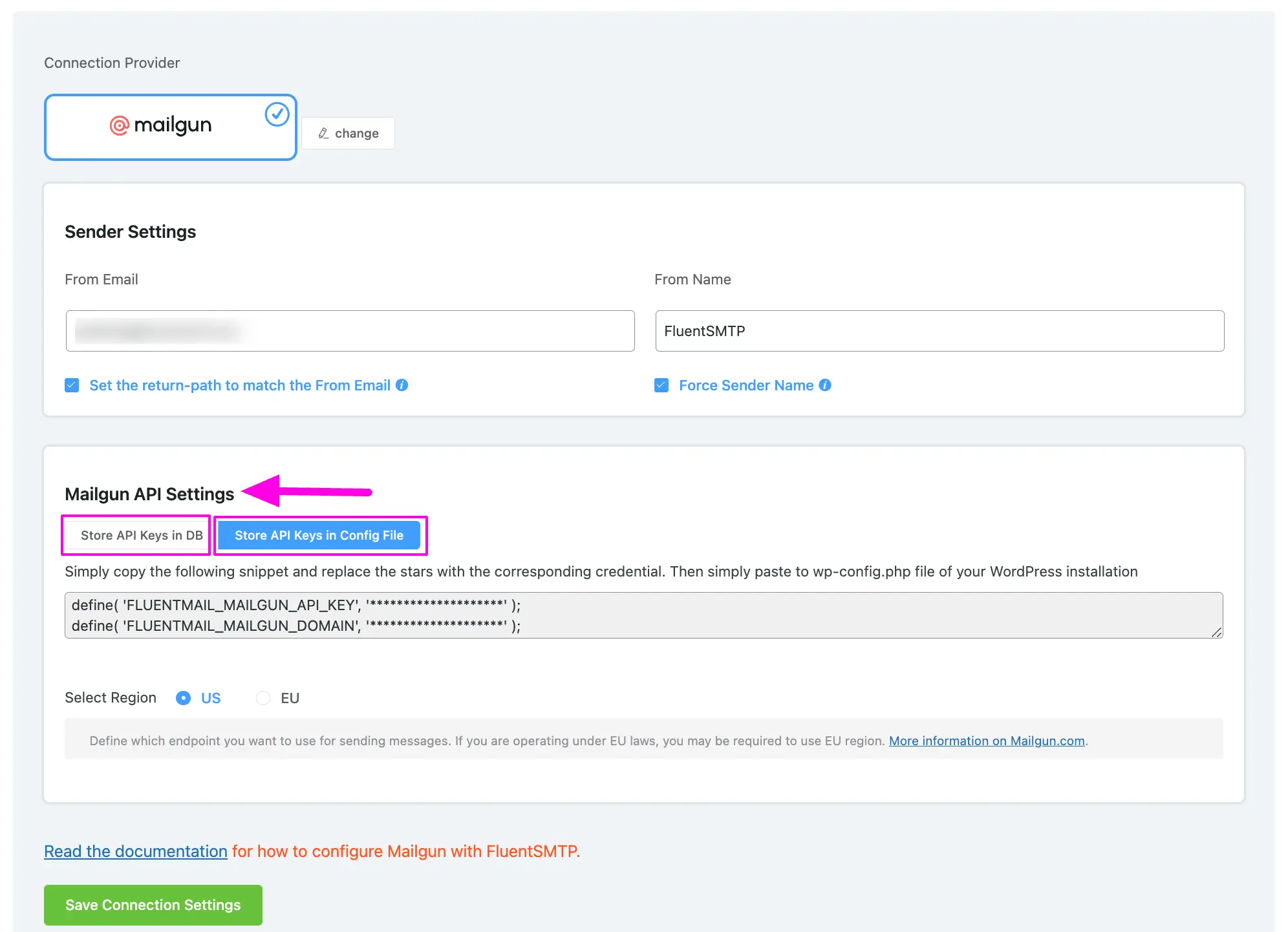
Task: Click the info icon beside Force Sender Name
Action: [x=825, y=385]
